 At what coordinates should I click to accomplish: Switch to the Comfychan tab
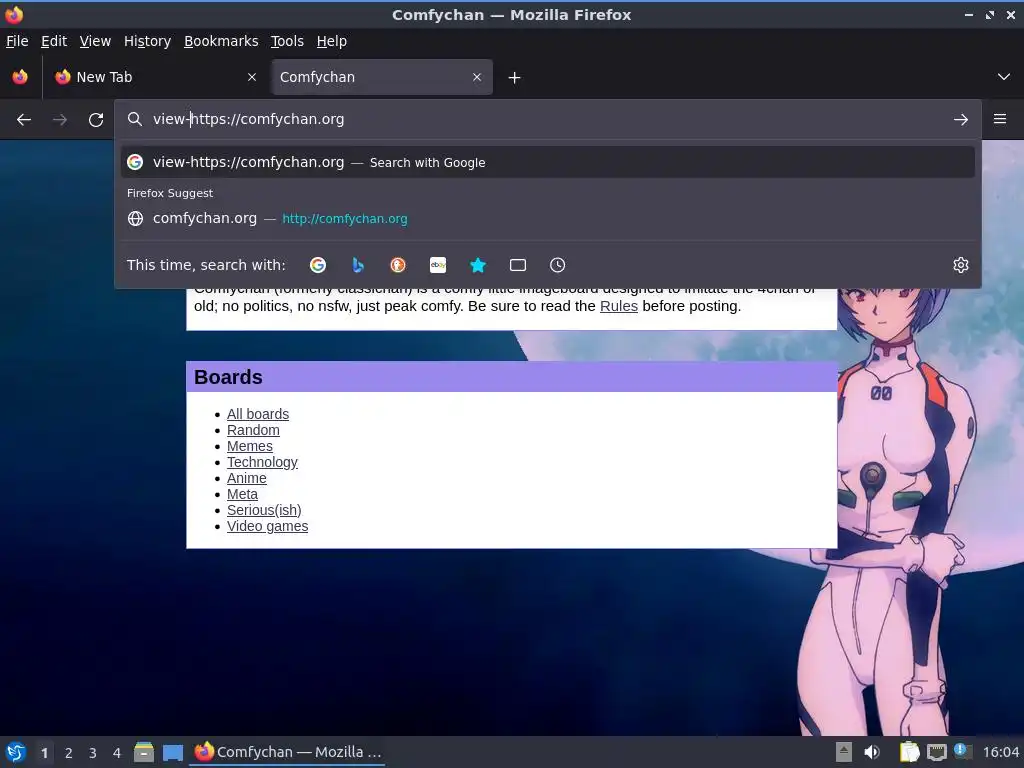pyautogui.click(x=382, y=77)
